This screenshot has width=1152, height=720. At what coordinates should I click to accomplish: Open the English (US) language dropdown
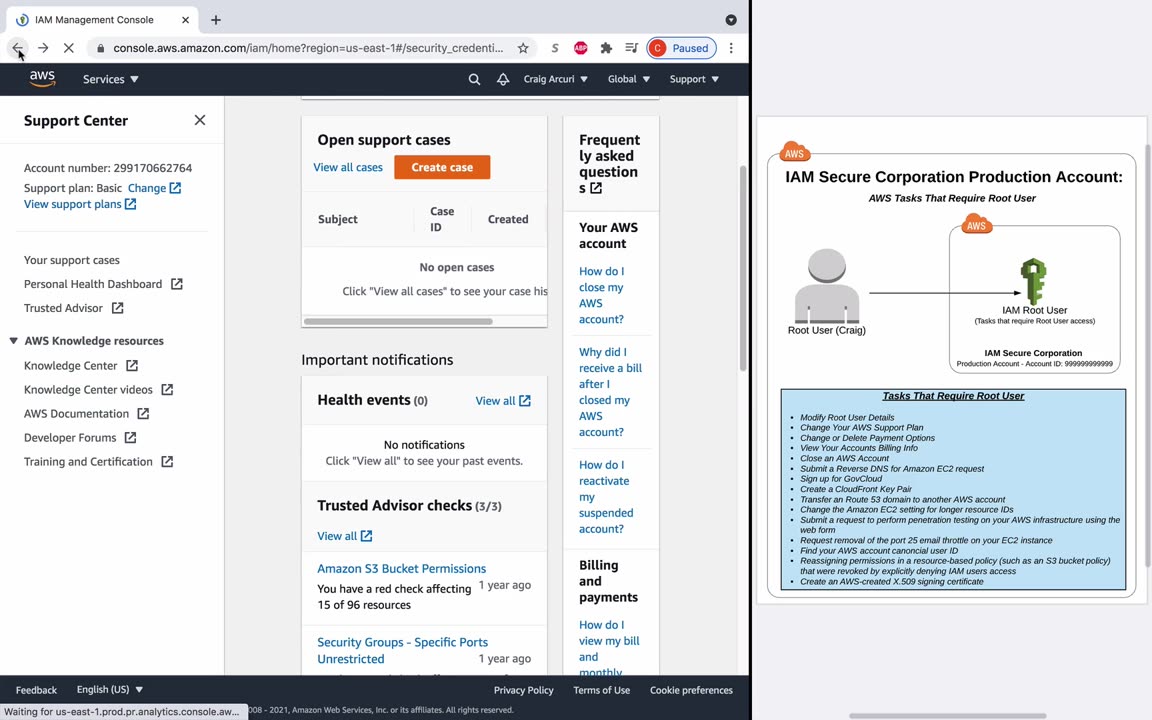109,689
